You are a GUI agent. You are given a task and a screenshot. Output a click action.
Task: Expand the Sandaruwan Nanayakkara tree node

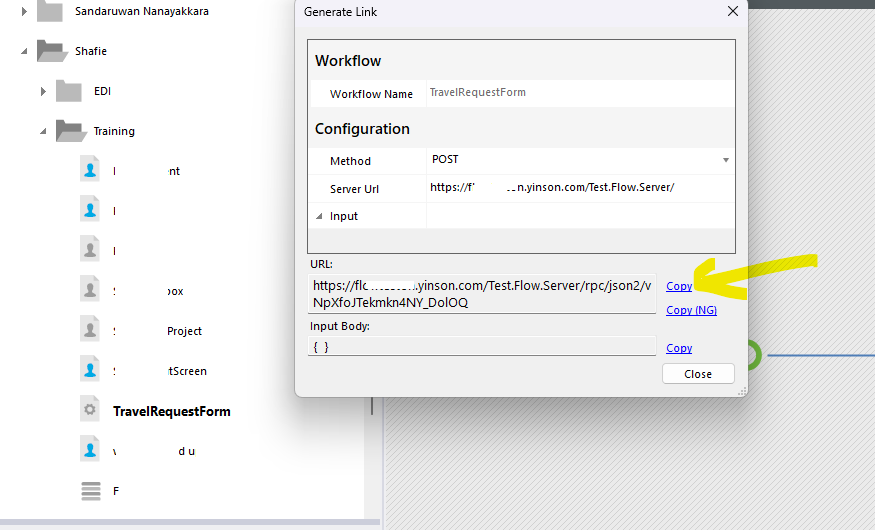click(x=24, y=12)
